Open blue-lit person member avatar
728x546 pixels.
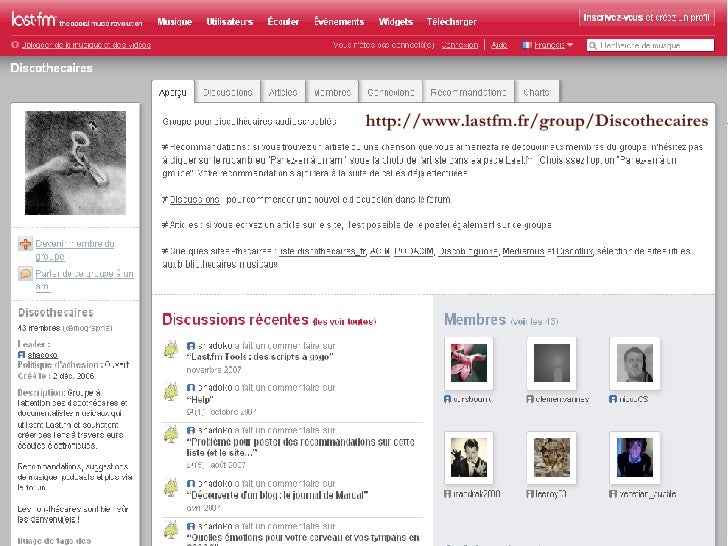[x=635, y=458]
